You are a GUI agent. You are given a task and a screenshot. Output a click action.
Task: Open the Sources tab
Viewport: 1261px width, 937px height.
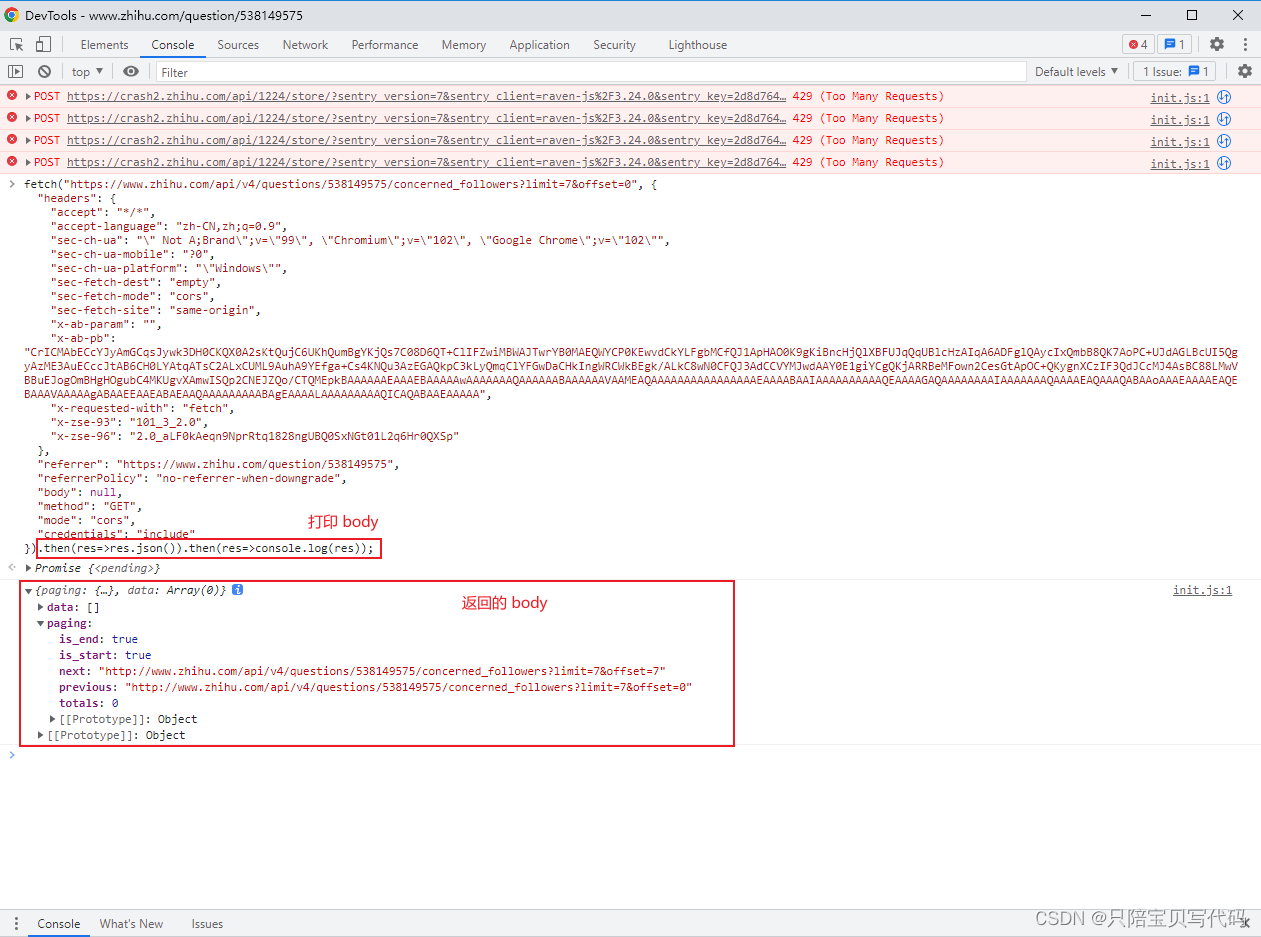click(238, 45)
